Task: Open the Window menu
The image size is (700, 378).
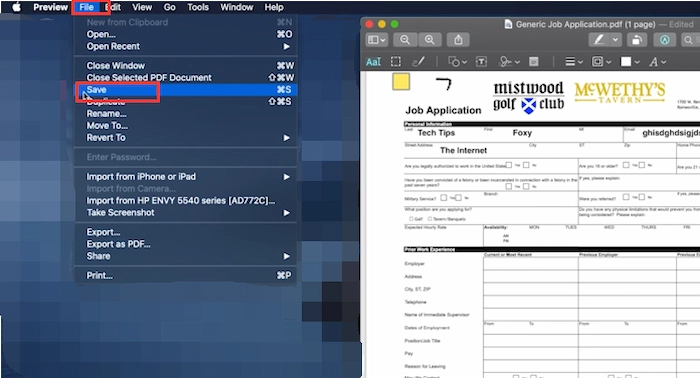Action: [237, 7]
